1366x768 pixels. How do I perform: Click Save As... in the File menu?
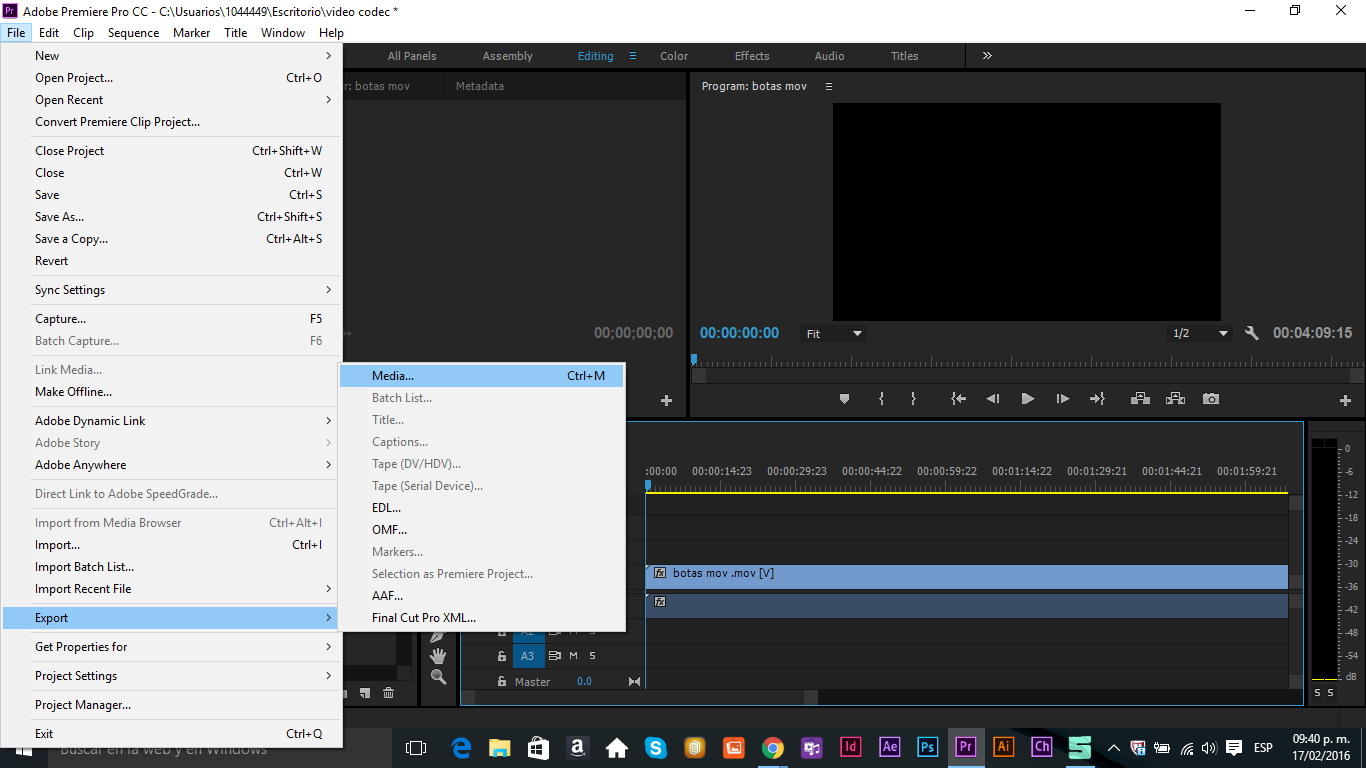pos(173,217)
